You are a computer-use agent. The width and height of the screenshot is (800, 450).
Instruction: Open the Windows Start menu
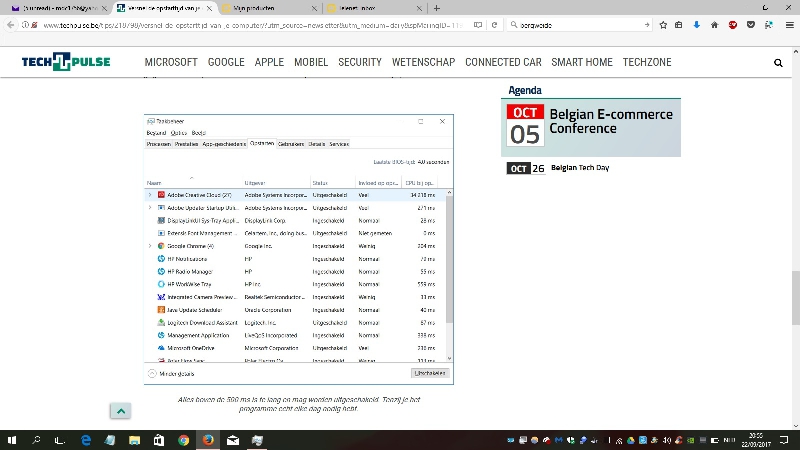point(12,440)
